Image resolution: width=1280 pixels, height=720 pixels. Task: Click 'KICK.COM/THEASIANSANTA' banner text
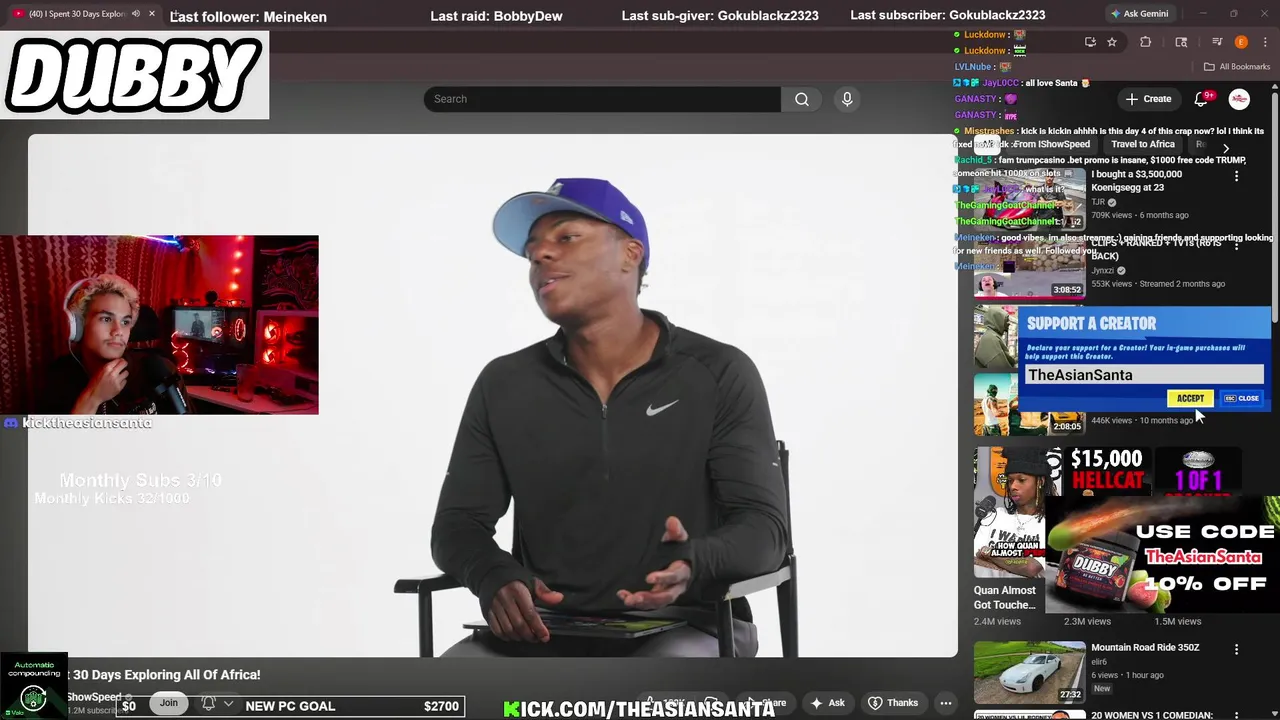(x=640, y=709)
